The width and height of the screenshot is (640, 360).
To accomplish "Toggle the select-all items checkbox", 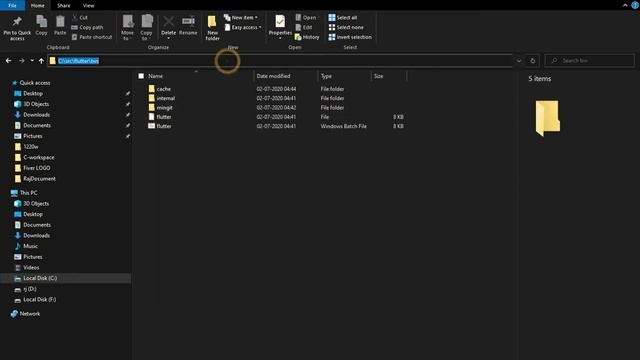I will (x=141, y=76).
